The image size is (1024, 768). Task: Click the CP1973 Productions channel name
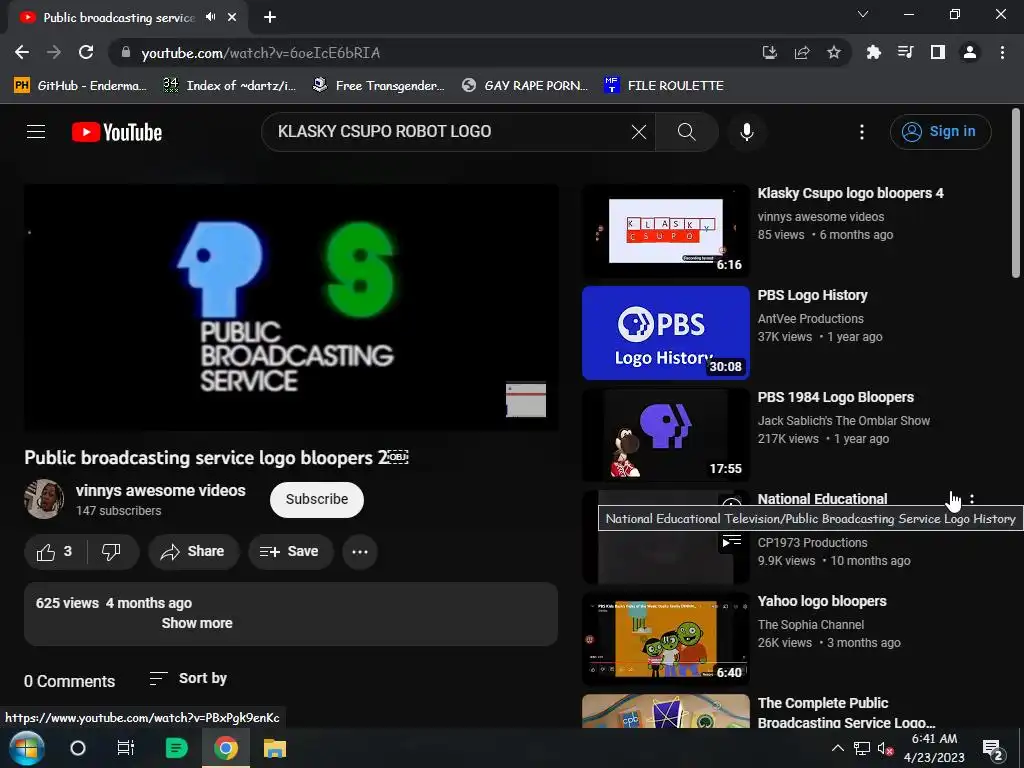point(812,543)
